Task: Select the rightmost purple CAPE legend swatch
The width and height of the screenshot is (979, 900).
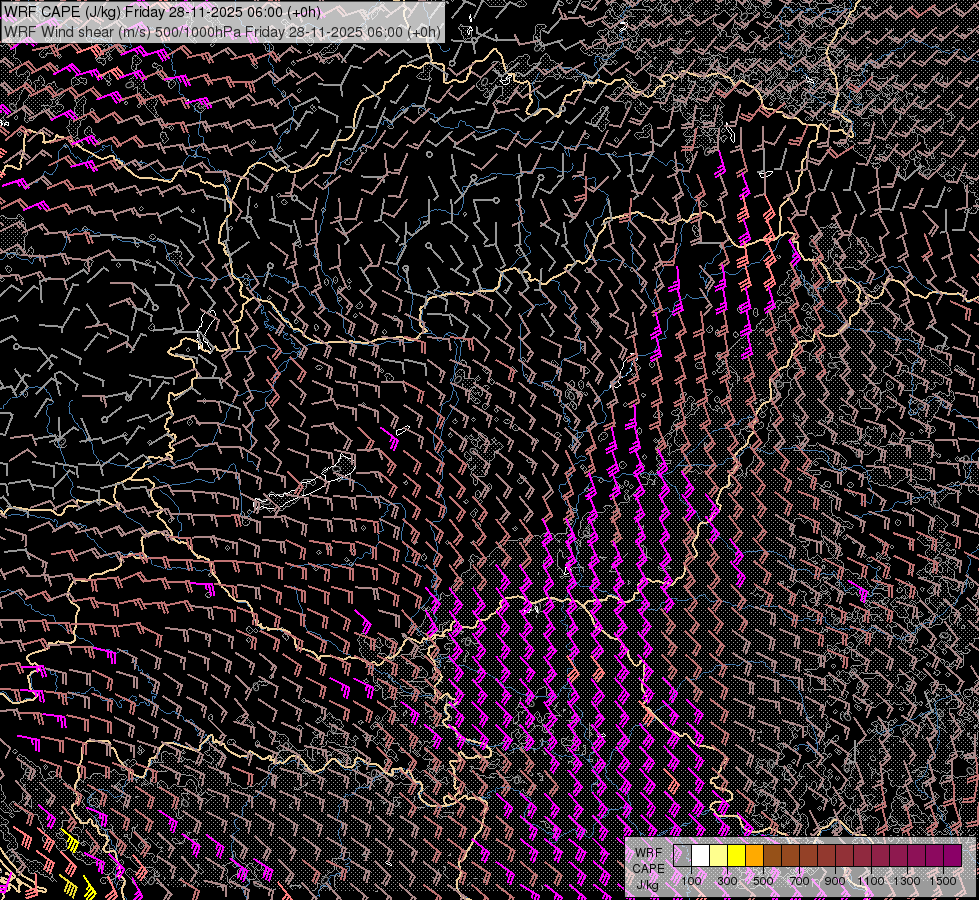Action: tap(952, 856)
